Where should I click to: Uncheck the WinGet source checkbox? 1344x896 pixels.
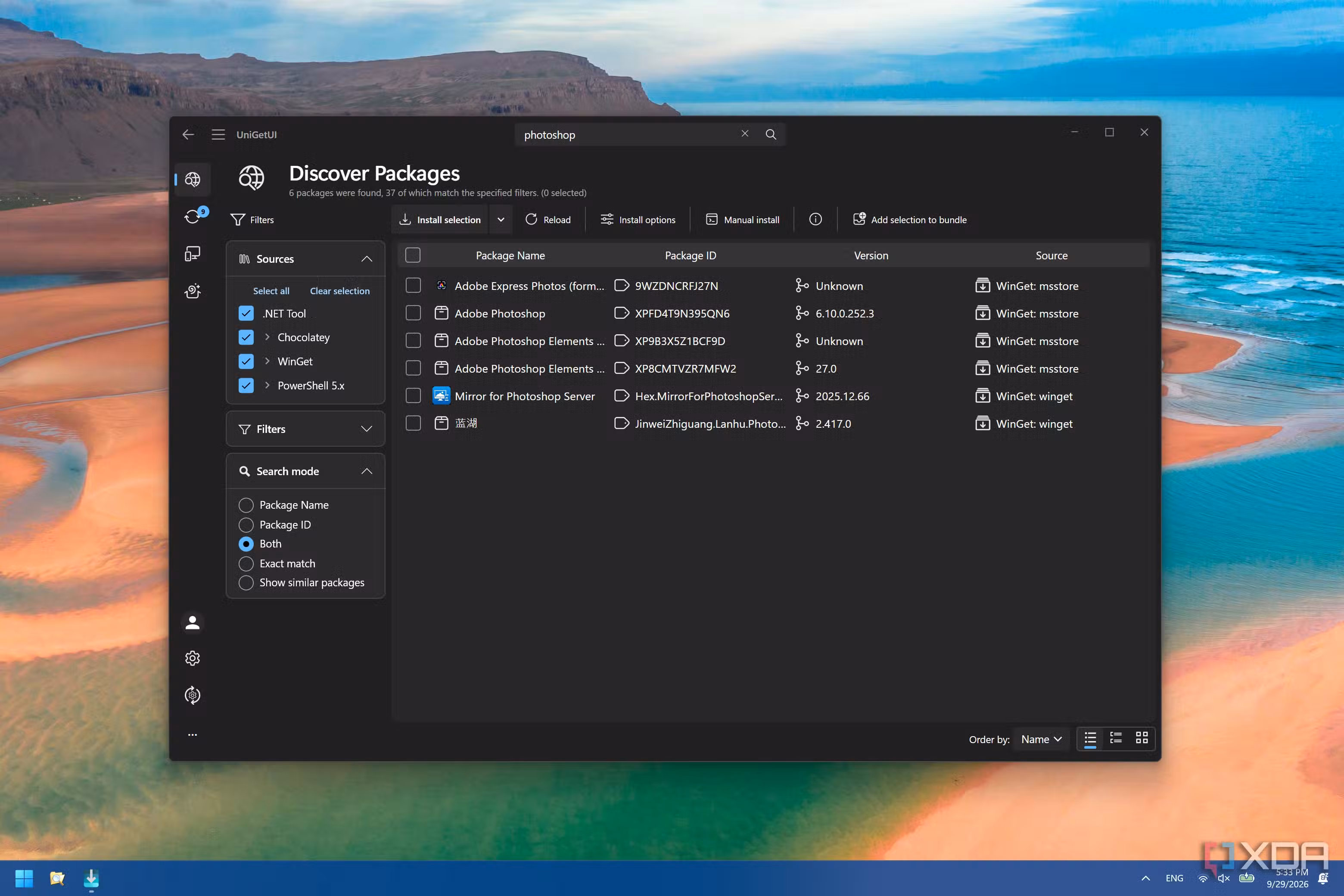[x=246, y=361]
